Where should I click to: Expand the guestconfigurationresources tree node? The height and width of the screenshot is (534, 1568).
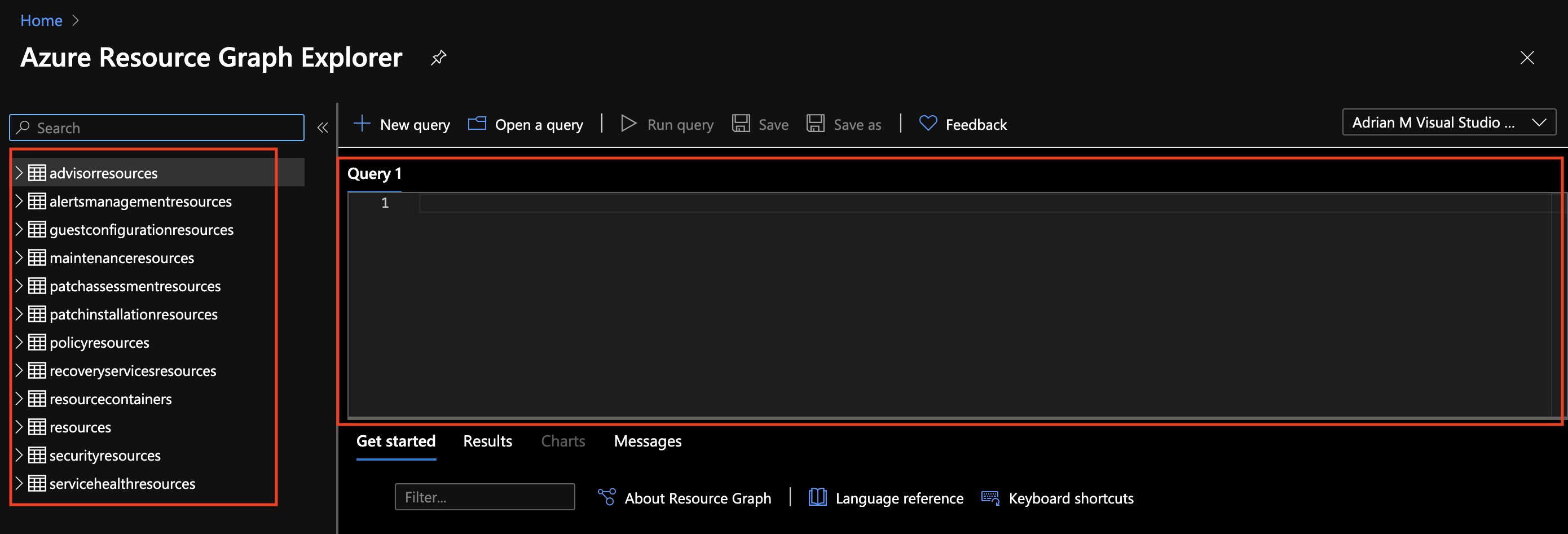(x=19, y=230)
